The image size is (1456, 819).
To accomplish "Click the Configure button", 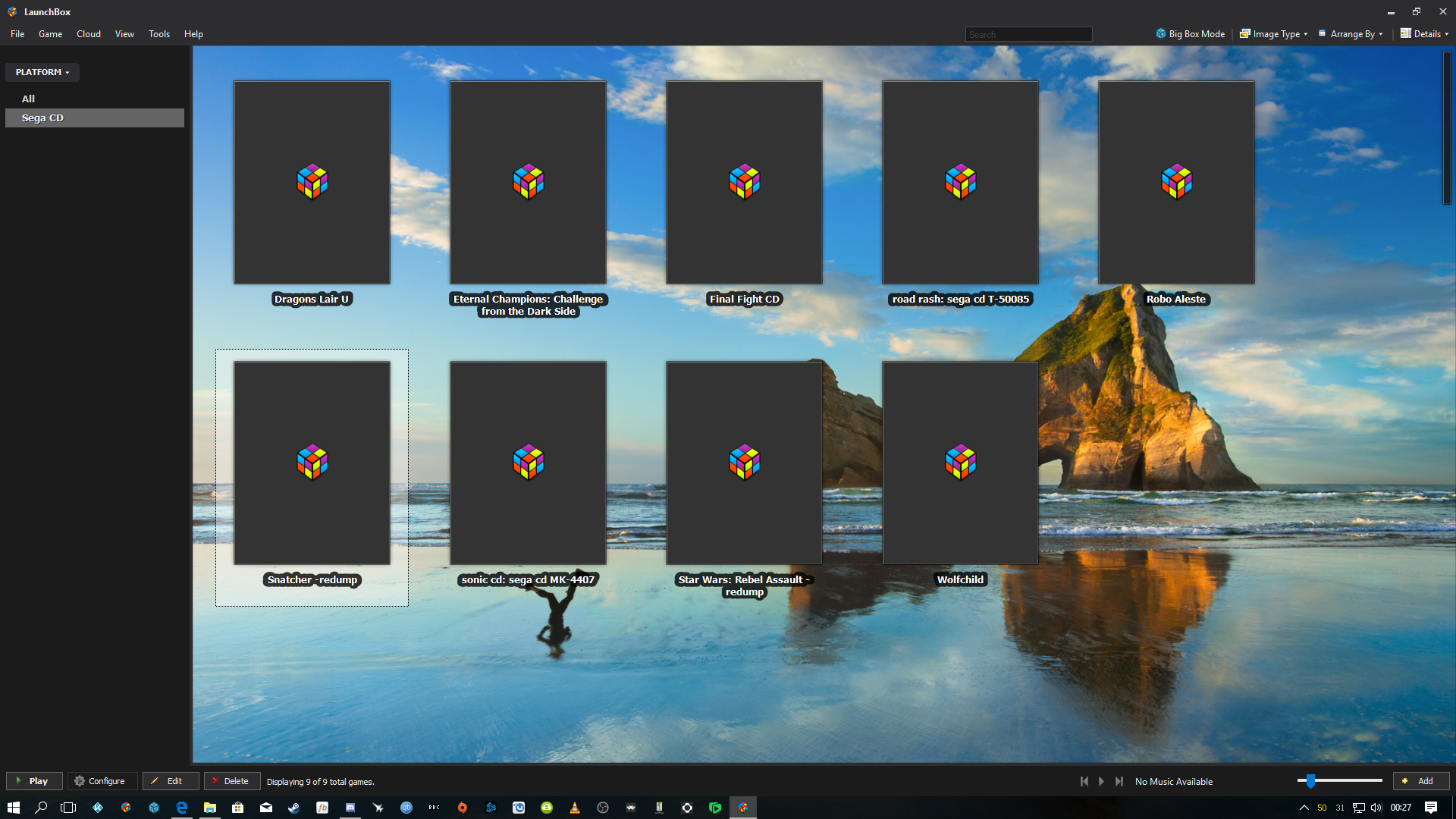I will pyautogui.click(x=102, y=781).
